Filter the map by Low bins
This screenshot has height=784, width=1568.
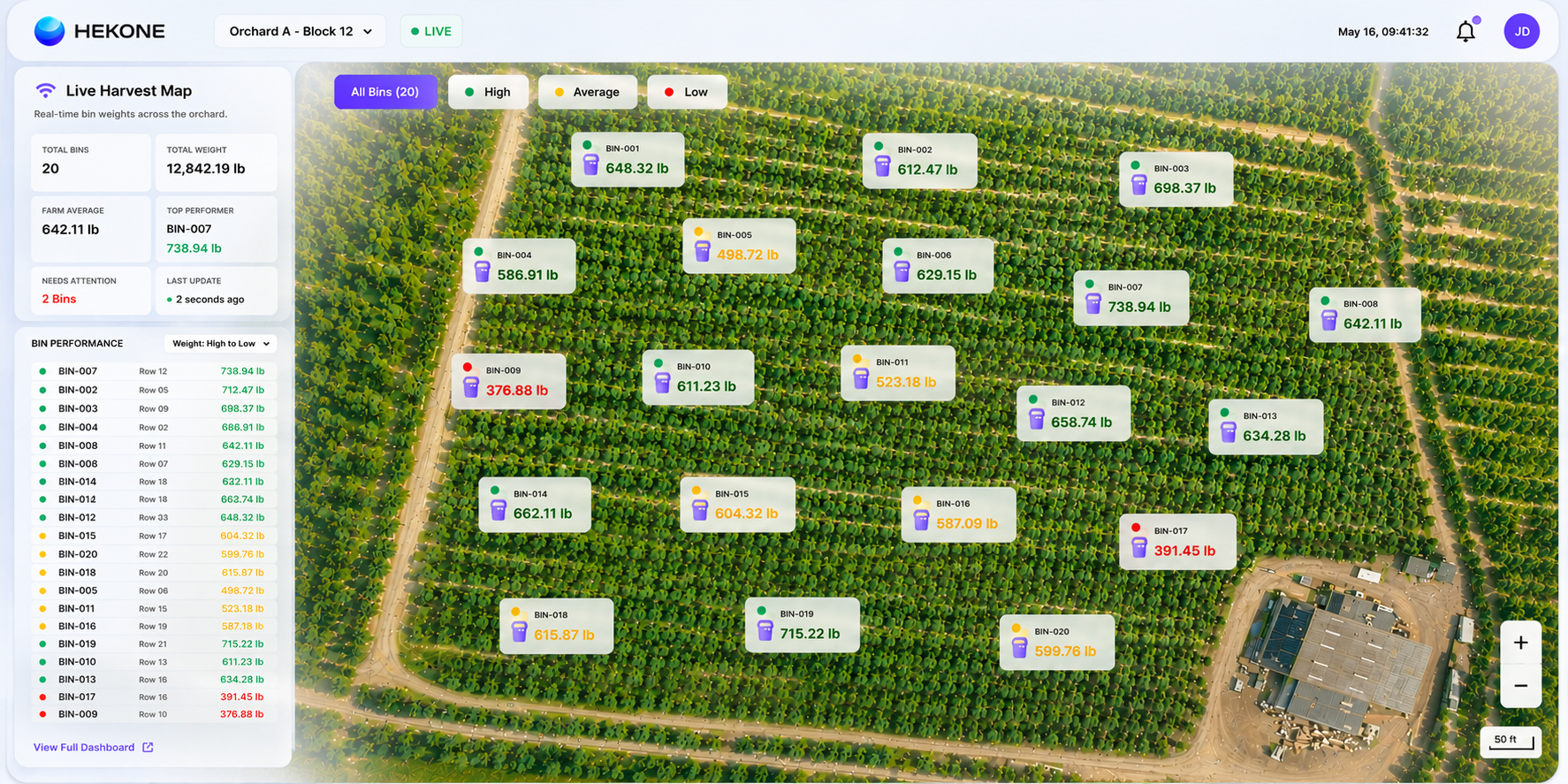[687, 92]
